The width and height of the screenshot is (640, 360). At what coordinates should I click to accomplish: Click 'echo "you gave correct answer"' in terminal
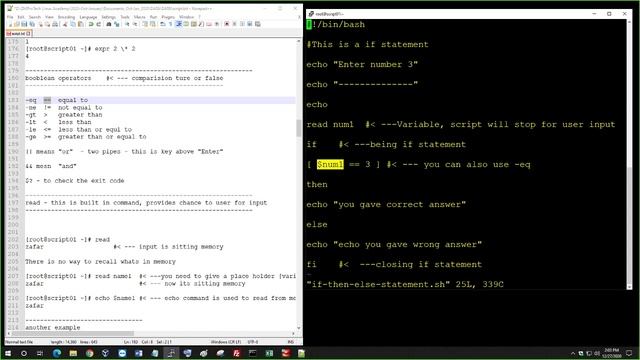coord(386,204)
